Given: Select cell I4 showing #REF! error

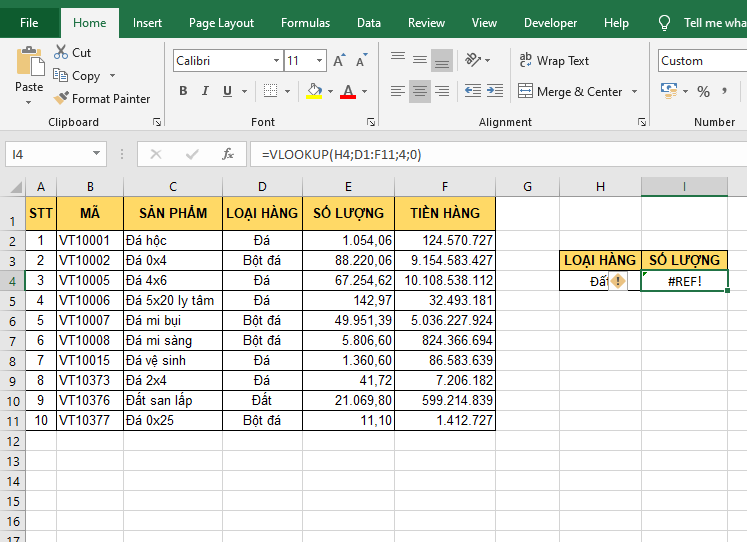Looking at the screenshot, I should pyautogui.click(x=684, y=281).
